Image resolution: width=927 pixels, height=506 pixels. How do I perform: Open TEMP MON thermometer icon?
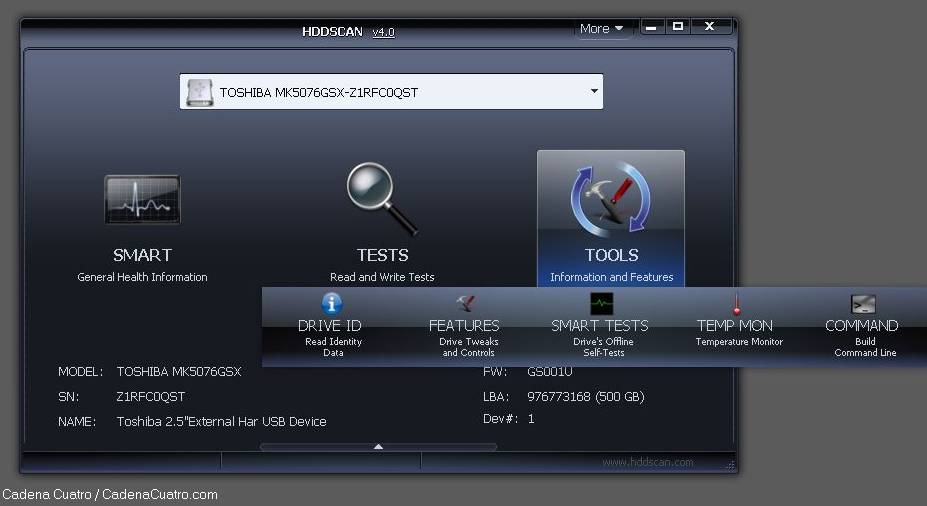coord(737,304)
